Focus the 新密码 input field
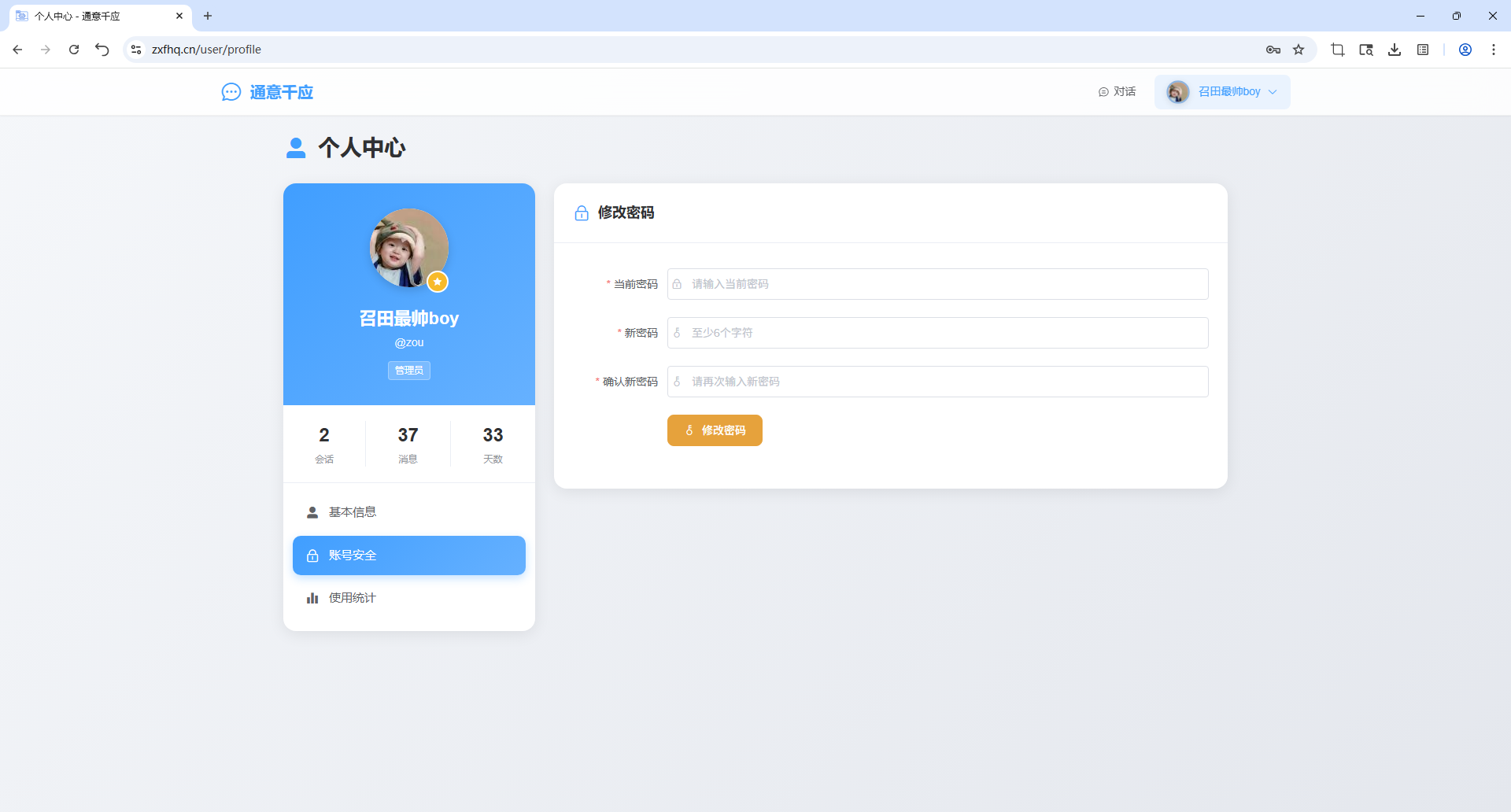Viewport: 1511px width, 812px height. point(938,333)
